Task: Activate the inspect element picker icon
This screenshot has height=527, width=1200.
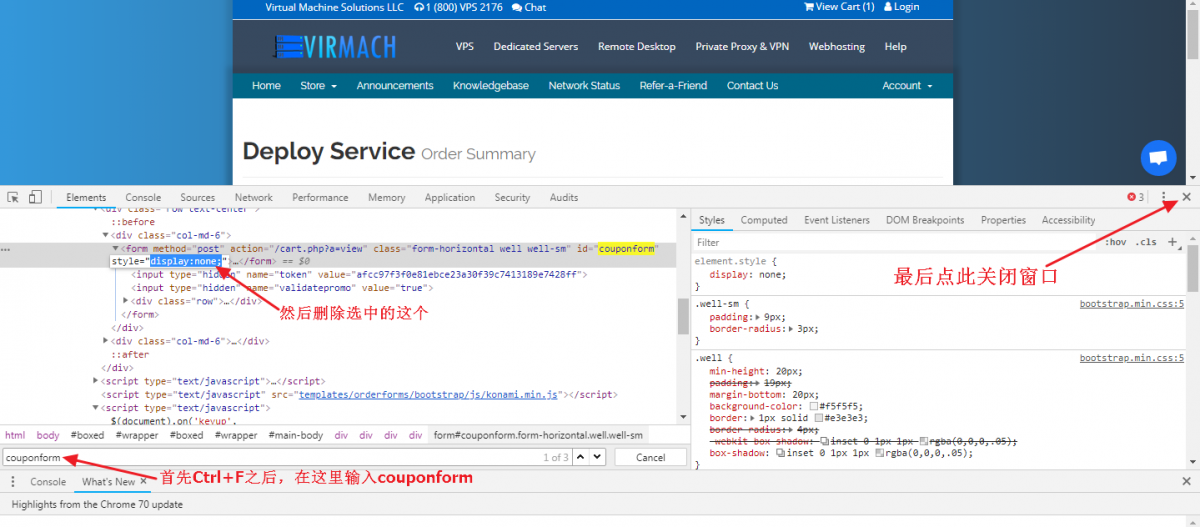Action: pyautogui.click(x=14, y=198)
